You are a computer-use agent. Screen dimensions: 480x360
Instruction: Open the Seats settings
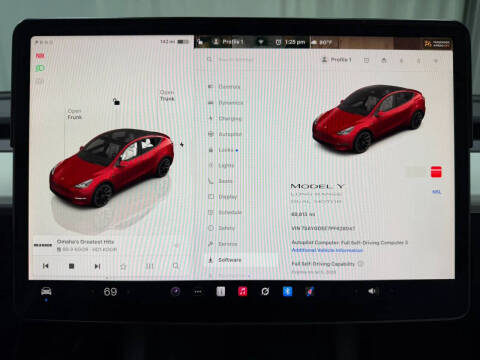[x=220, y=181]
